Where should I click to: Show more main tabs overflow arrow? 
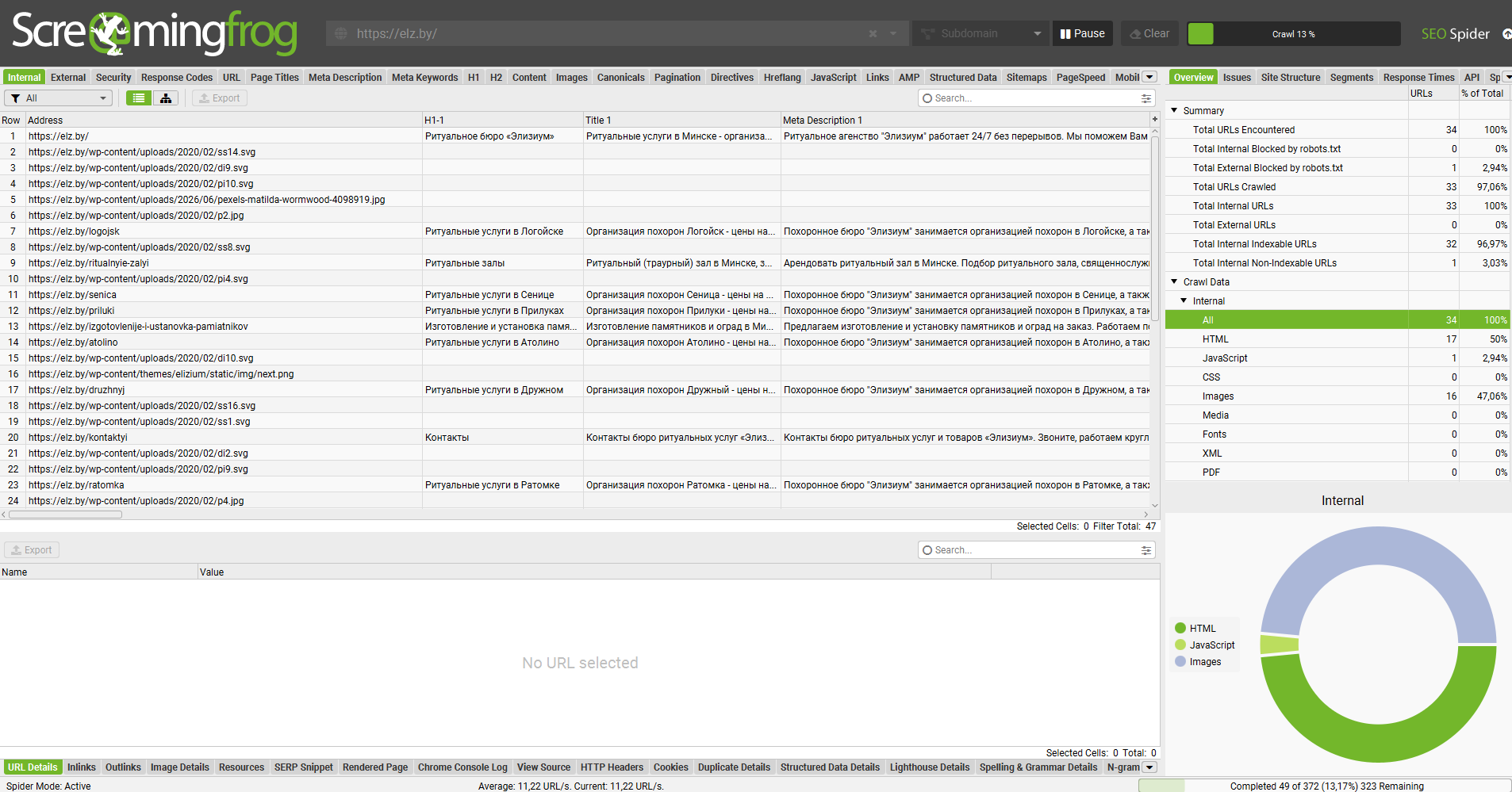tap(1149, 77)
